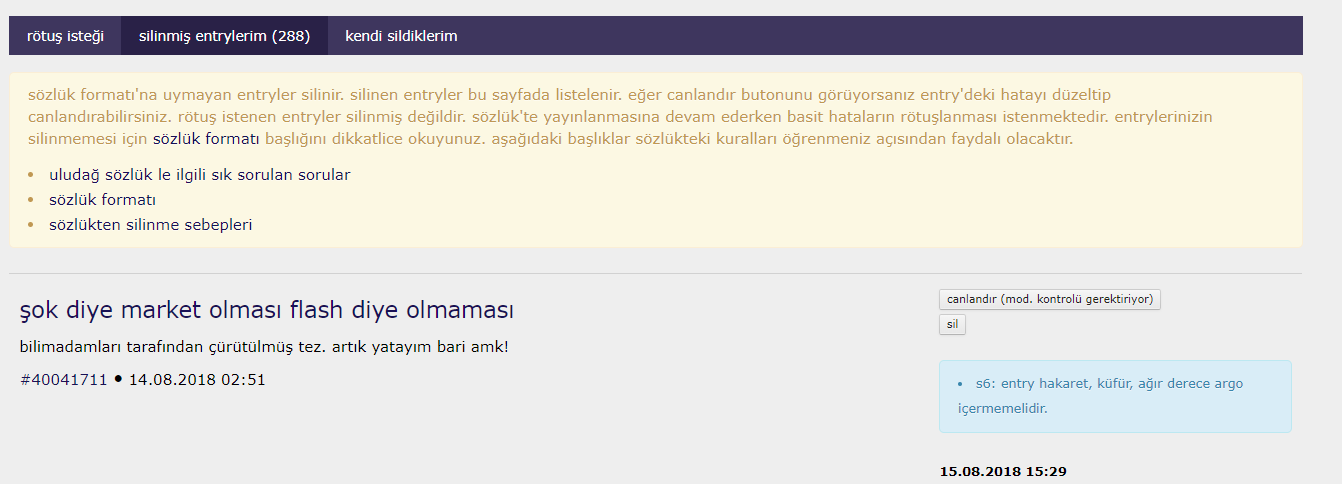Viewport: 1342px width, 484px height.
Task: Open the sözlükten silinme sebepleri link
Action: (x=150, y=224)
